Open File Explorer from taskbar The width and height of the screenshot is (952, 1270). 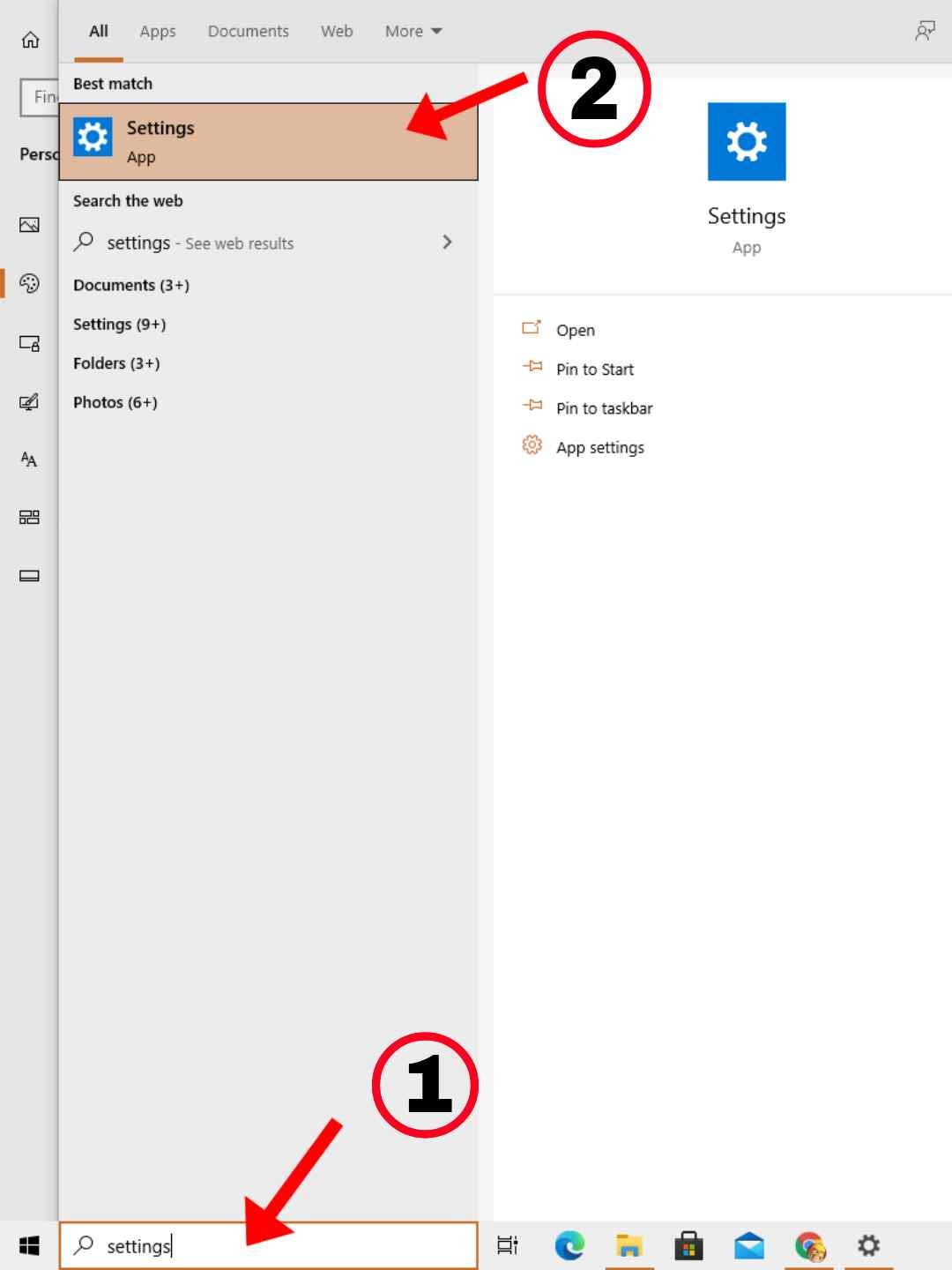tap(629, 1245)
